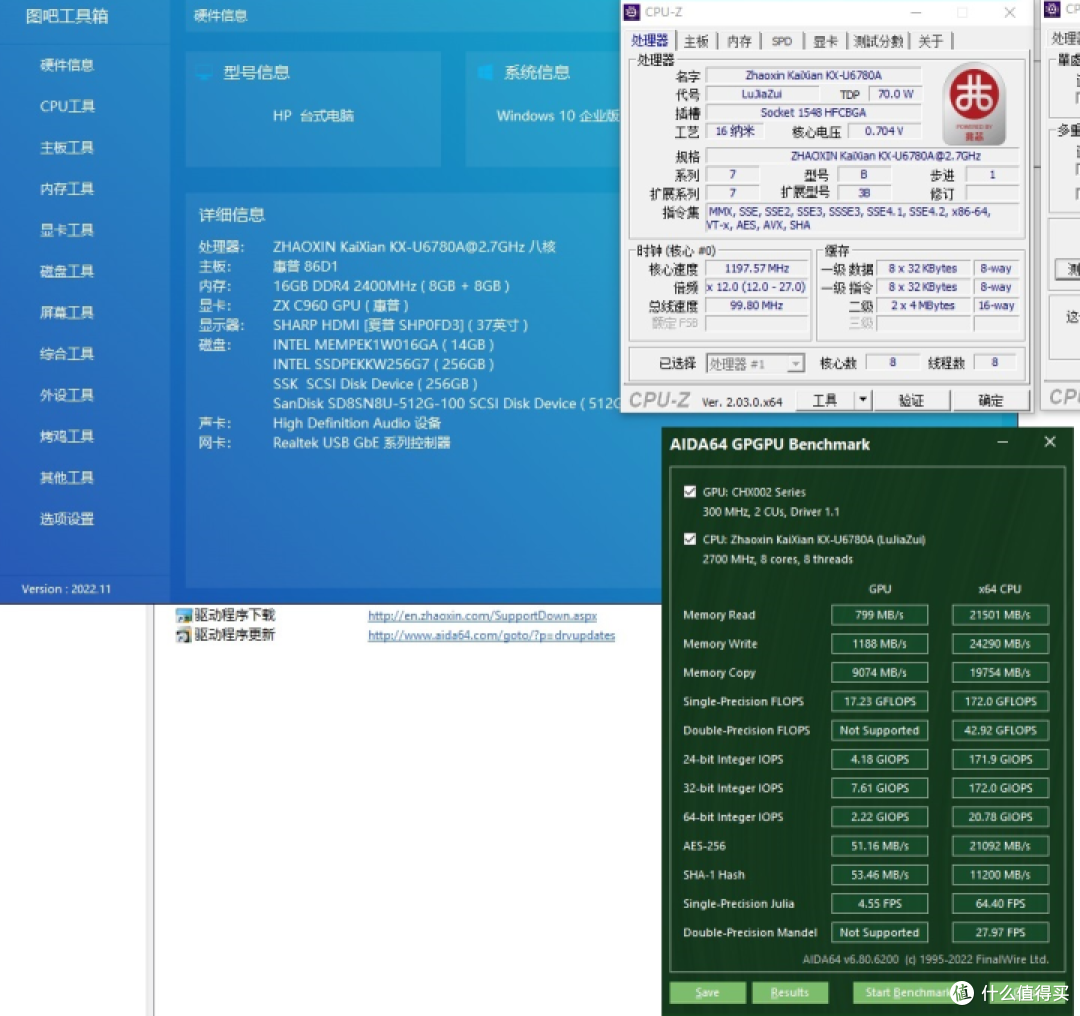1080x1016 pixels.
Task: Click the 工具 button in CPU-Z
Action: (x=824, y=400)
